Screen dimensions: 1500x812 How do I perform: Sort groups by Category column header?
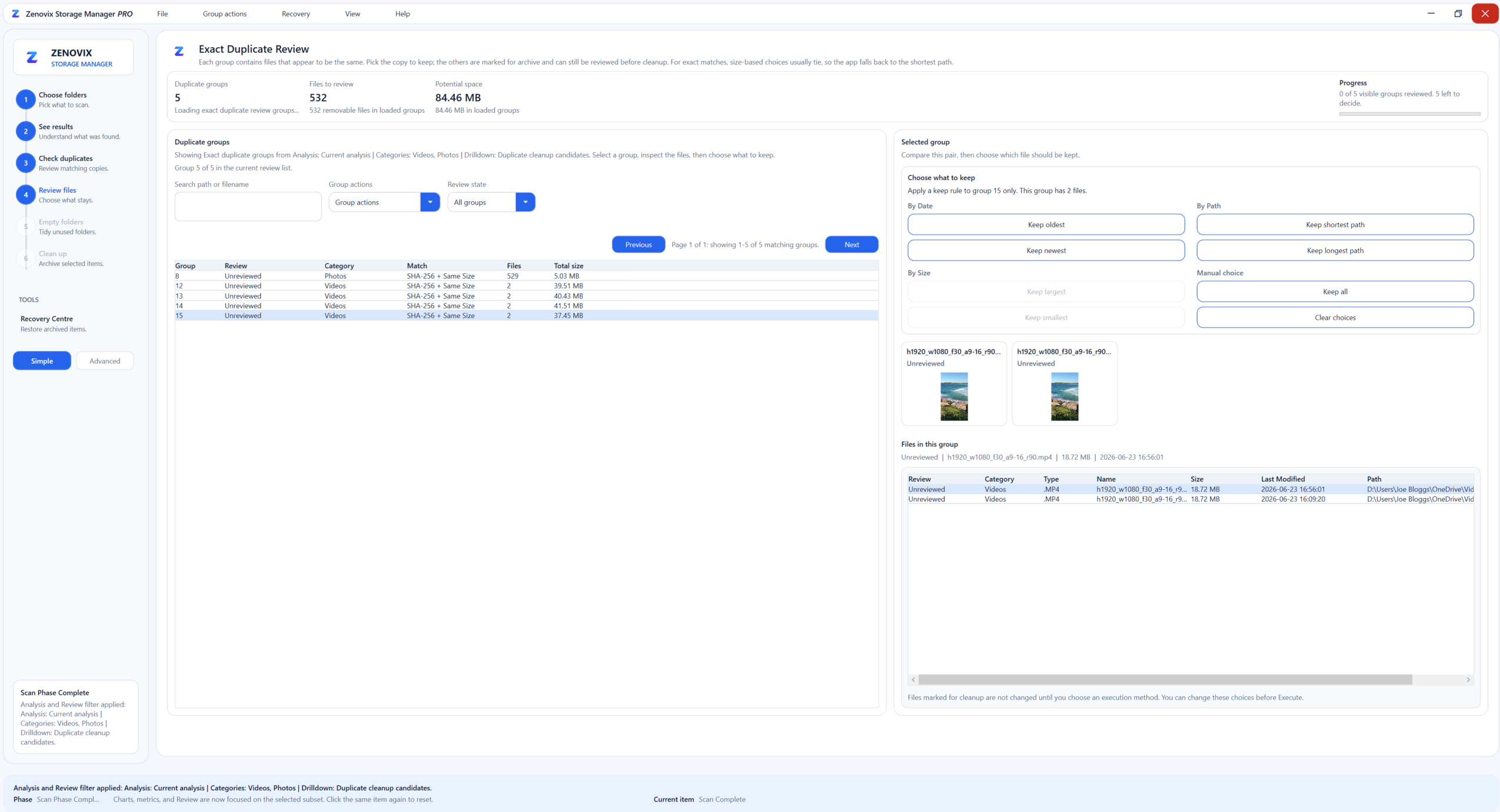coord(339,266)
